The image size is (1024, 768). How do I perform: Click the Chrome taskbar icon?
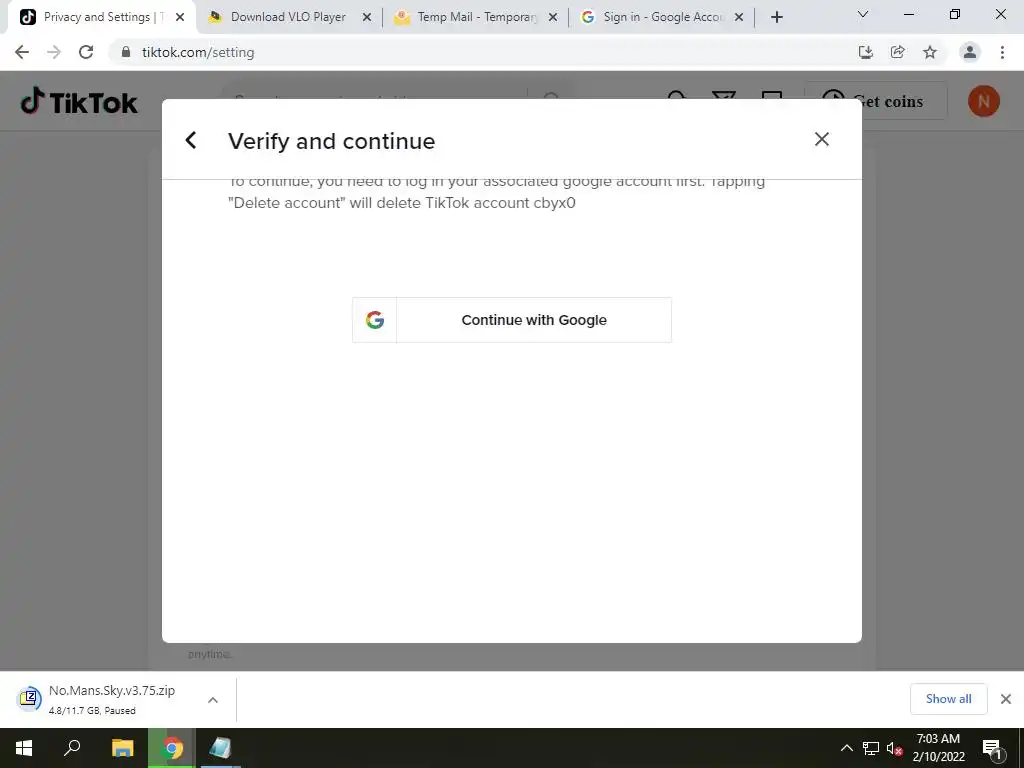(x=172, y=748)
